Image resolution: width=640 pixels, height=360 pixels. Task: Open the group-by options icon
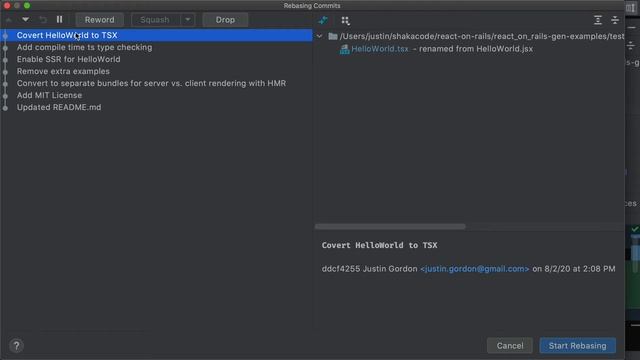pyautogui.click(x=345, y=20)
